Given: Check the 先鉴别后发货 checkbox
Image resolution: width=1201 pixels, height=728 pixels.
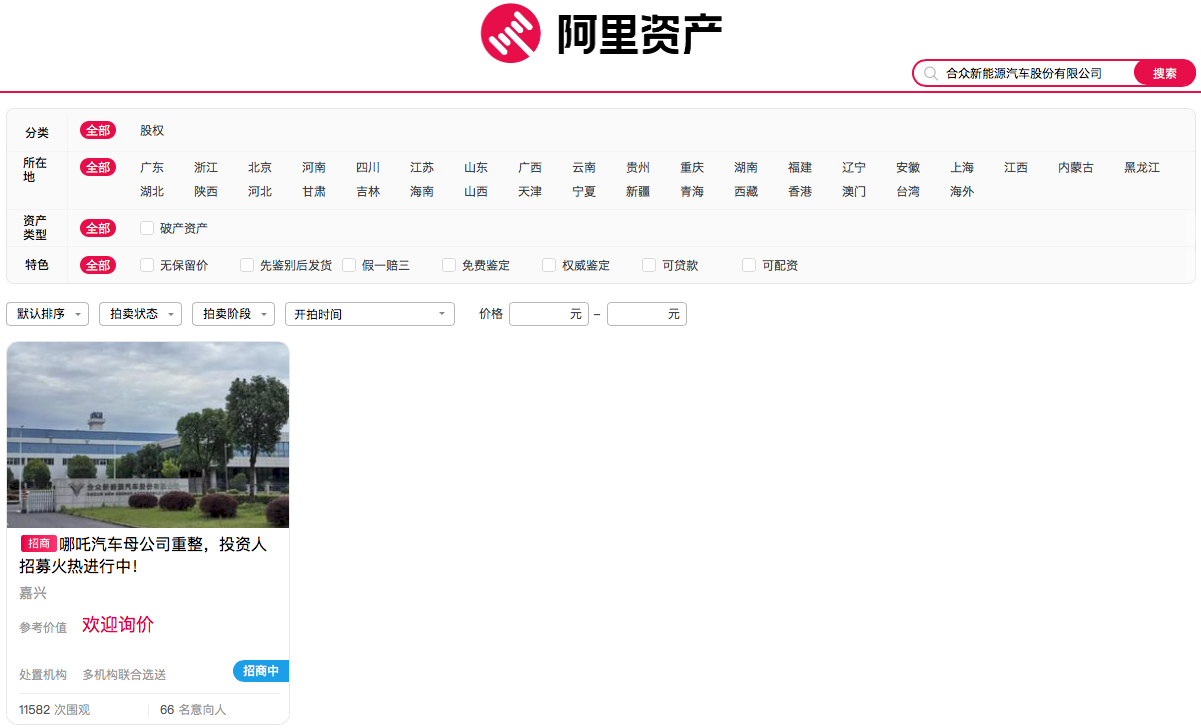Looking at the screenshot, I should (x=247, y=265).
